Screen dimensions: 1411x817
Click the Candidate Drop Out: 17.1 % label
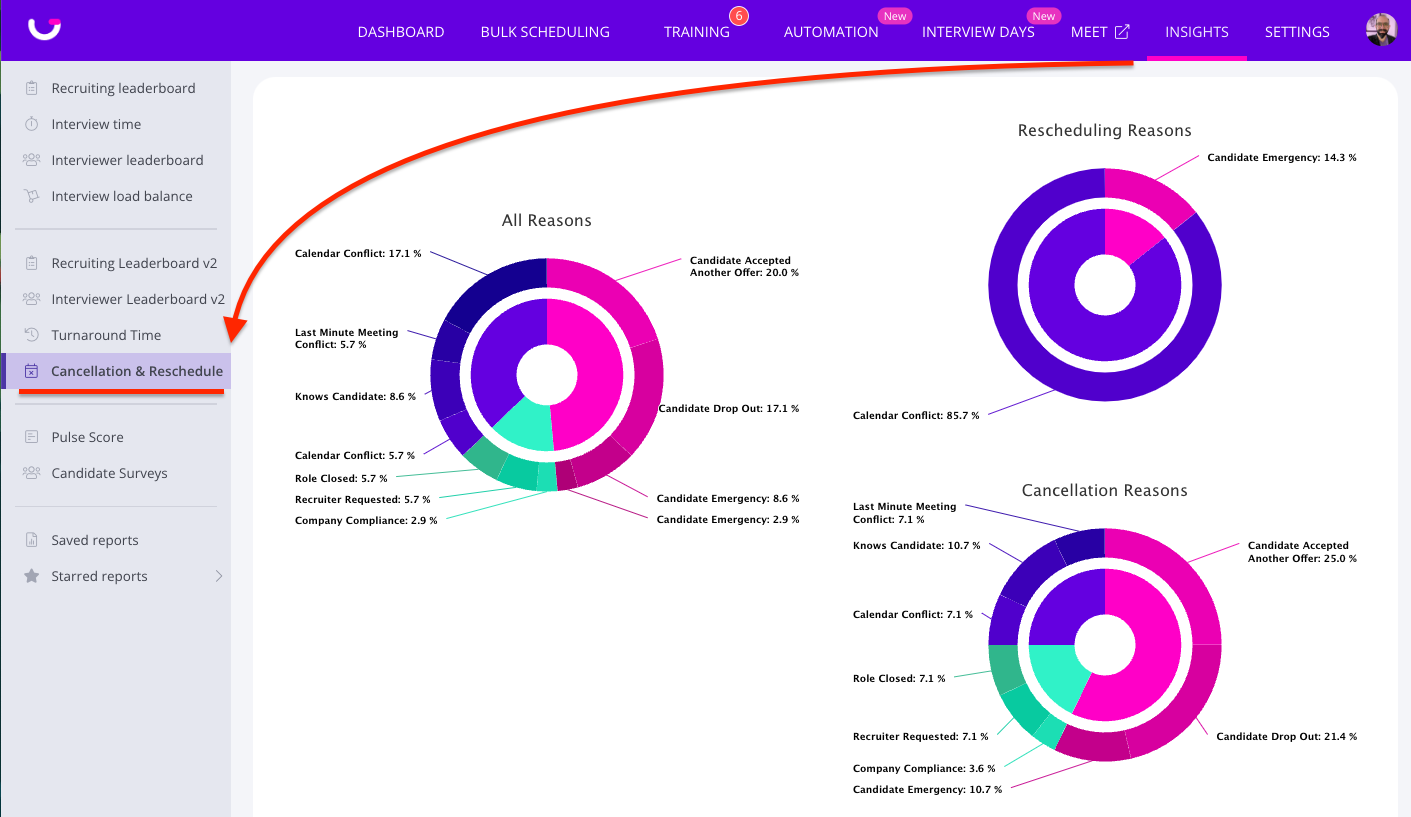(x=729, y=409)
